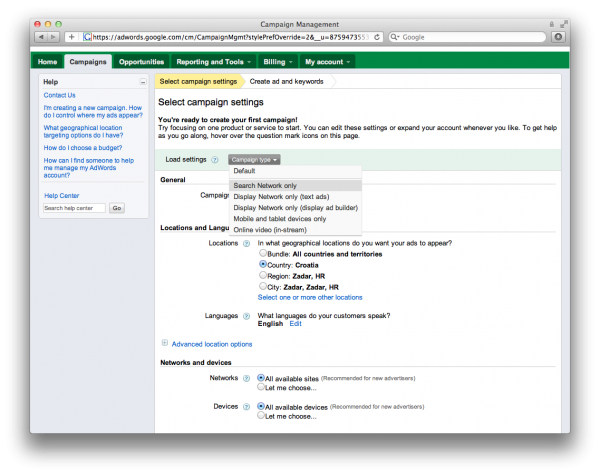The height and width of the screenshot is (475, 600).
Task: Open help icon next to Devices
Action: (x=246, y=407)
